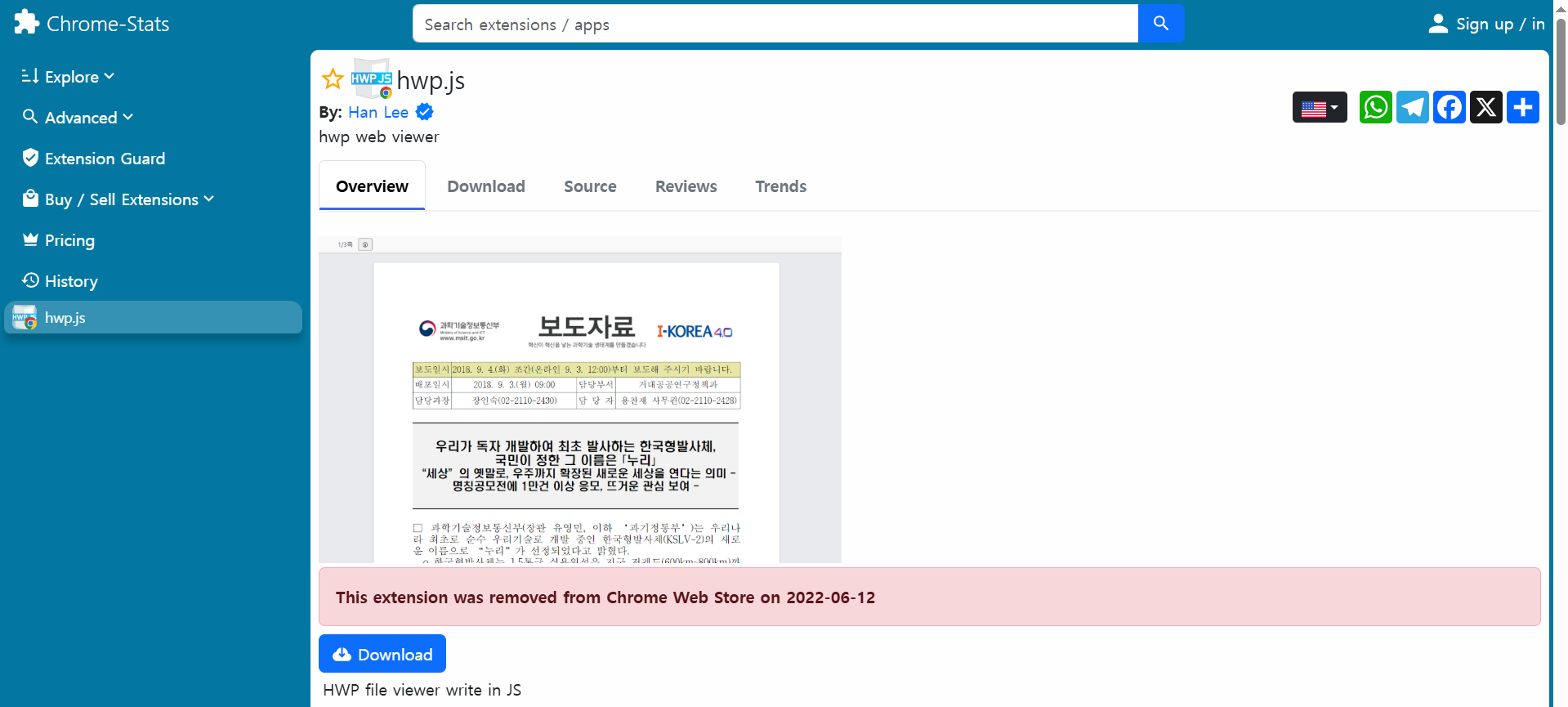The width and height of the screenshot is (1568, 707).
Task: Click the Chrome-Stats puzzle logo icon
Action: coord(26,22)
